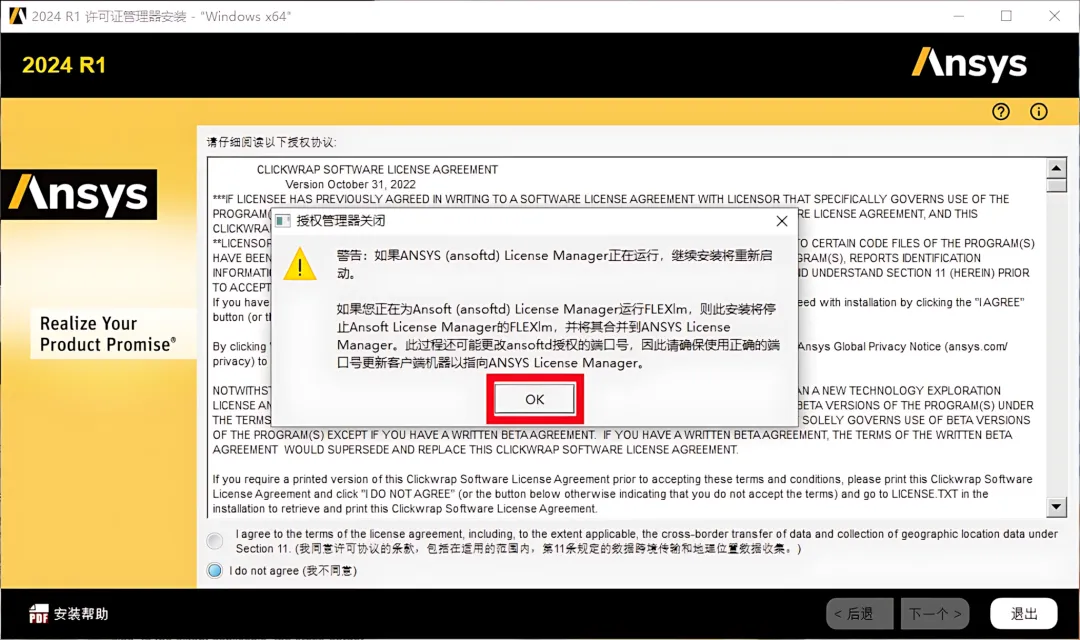Click the license text scrollbar up arrow
The image size is (1080, 640).
(x=1056, y=168)
